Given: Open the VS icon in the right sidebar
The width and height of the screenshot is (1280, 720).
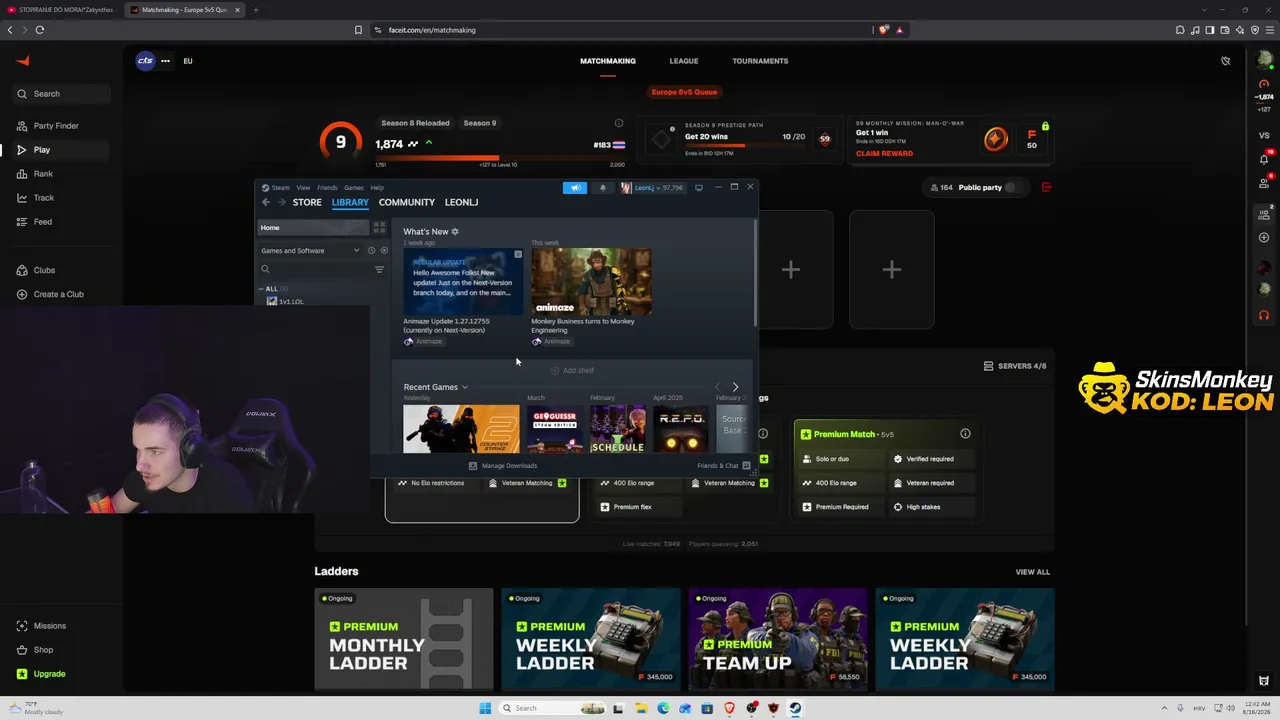Looking at the screenshot, I should click(1264, 135).
